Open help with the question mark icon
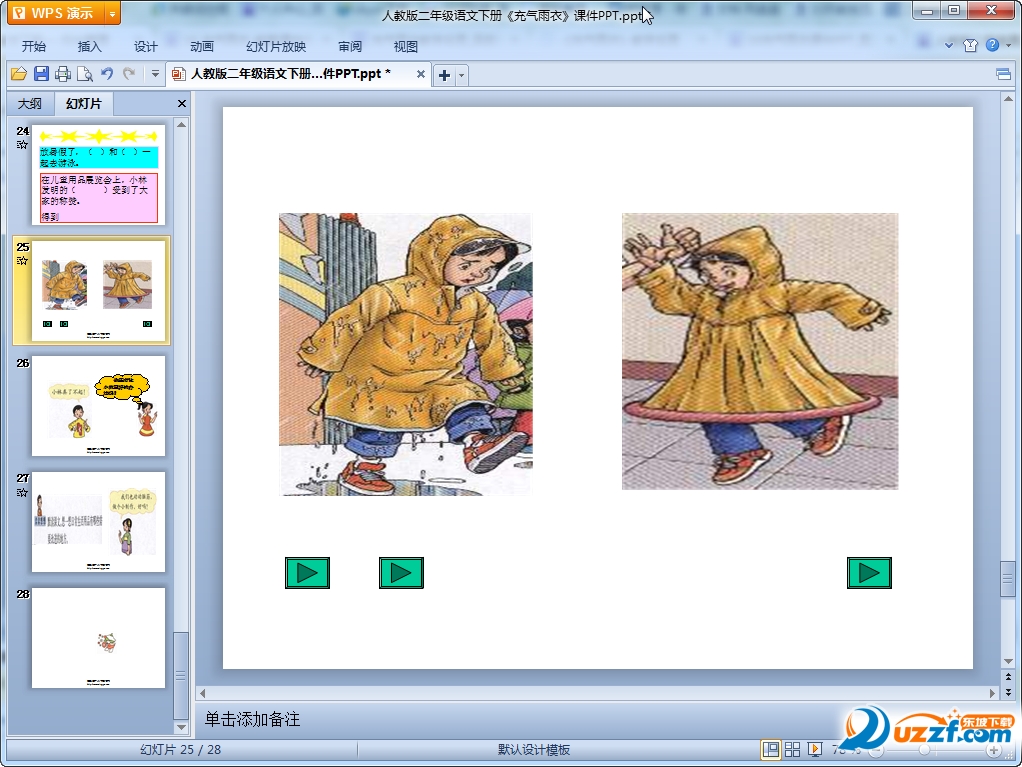This screenshot has height=767, width=1022. coord(992,44)
